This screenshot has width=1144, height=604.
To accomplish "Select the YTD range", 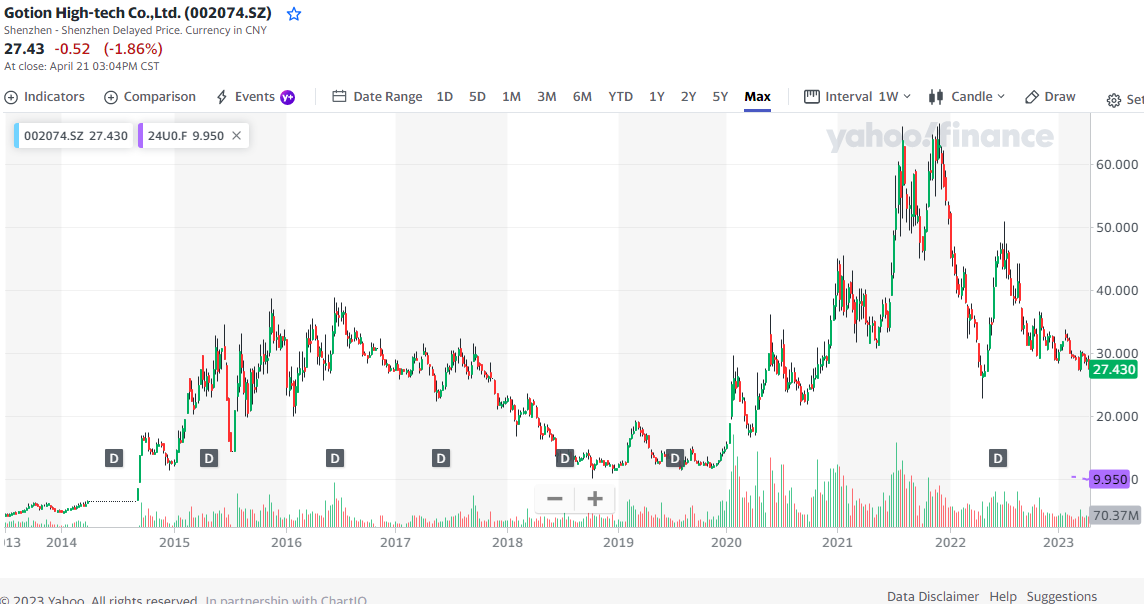I will pyautogui.click(x=620, y=96).
